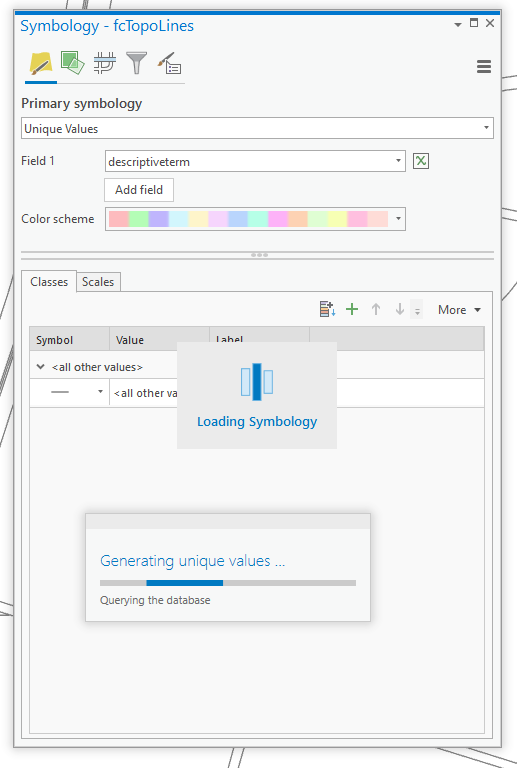Open the line symbol dropdown arrow
The image size is (517, 768).
click(x=100, y=392)
